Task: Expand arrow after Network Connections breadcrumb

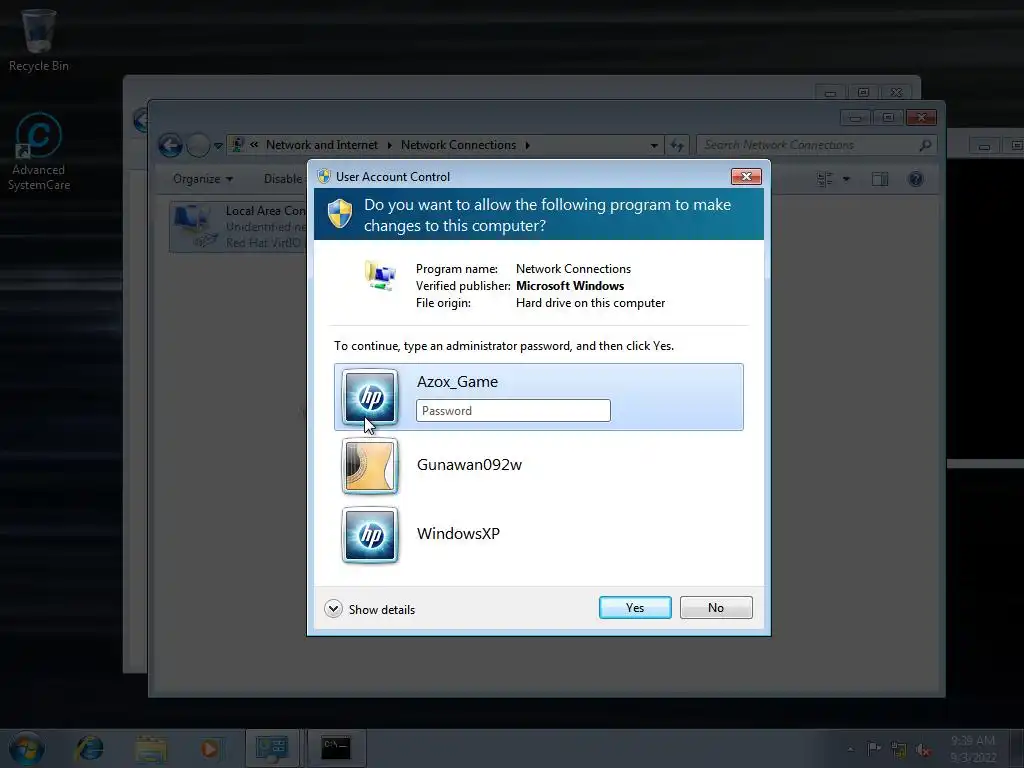Action: point(528,145)
